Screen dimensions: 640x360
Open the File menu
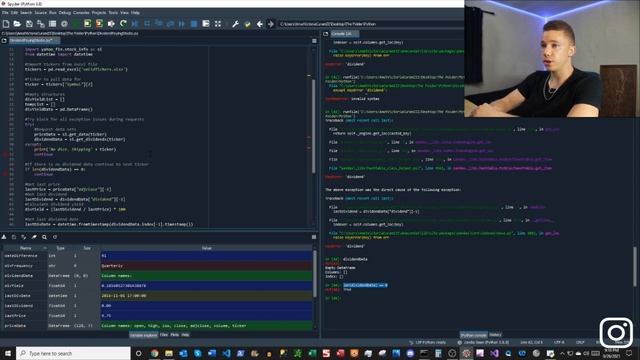tap(5, 13)
